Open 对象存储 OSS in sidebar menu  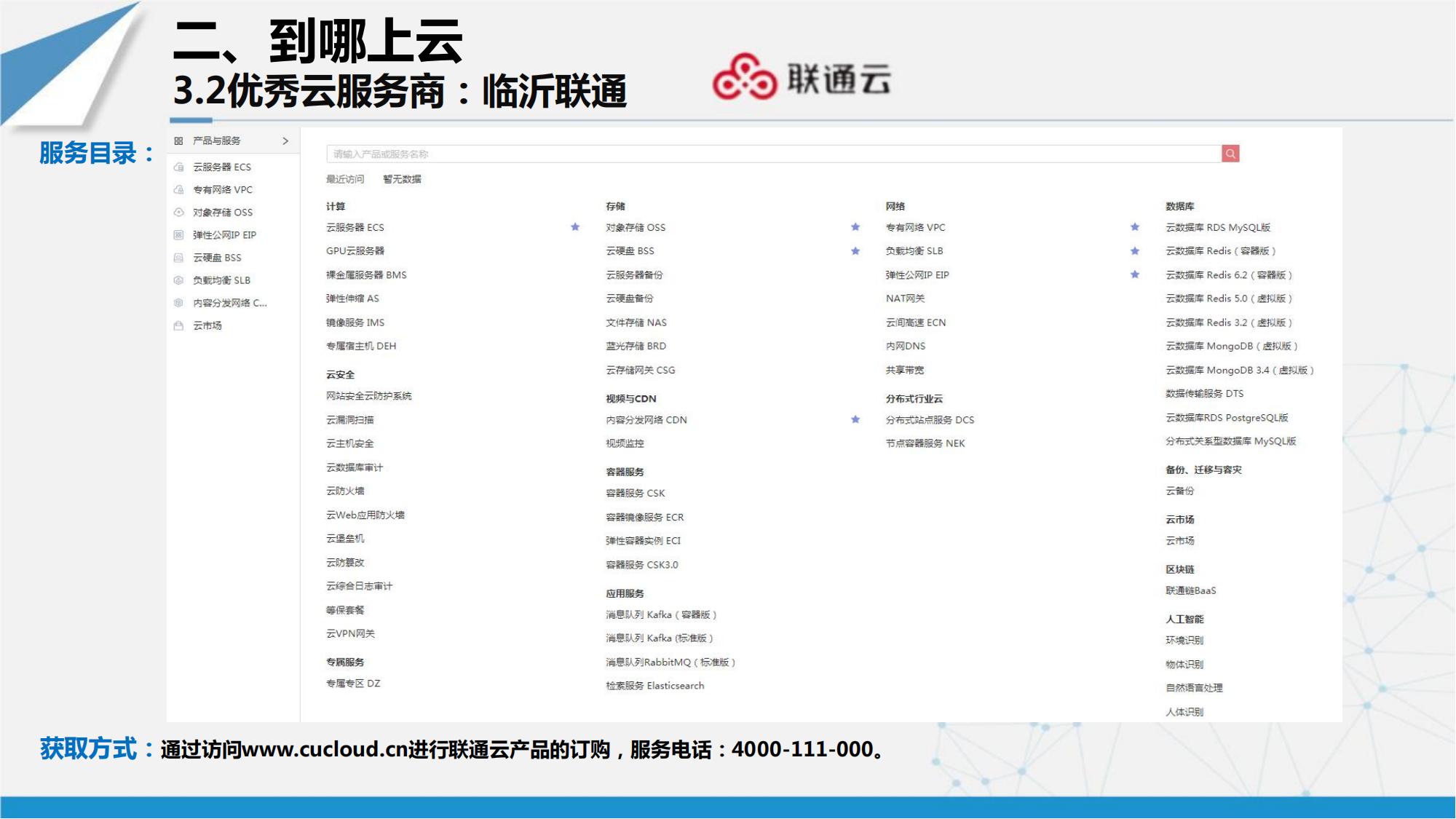pos(223,213)
